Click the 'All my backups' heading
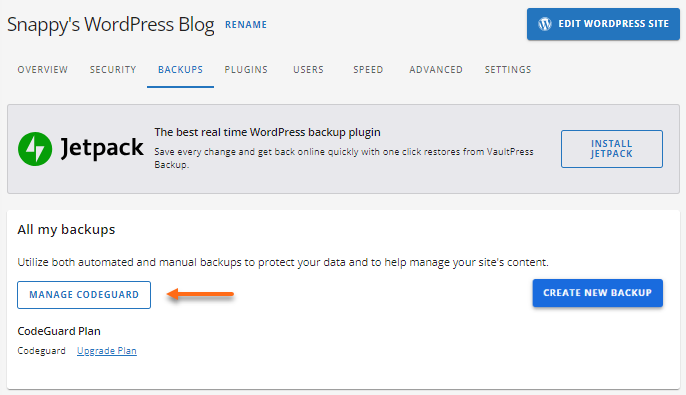Viewport: 686px width, 395px height. coord(66,230)
